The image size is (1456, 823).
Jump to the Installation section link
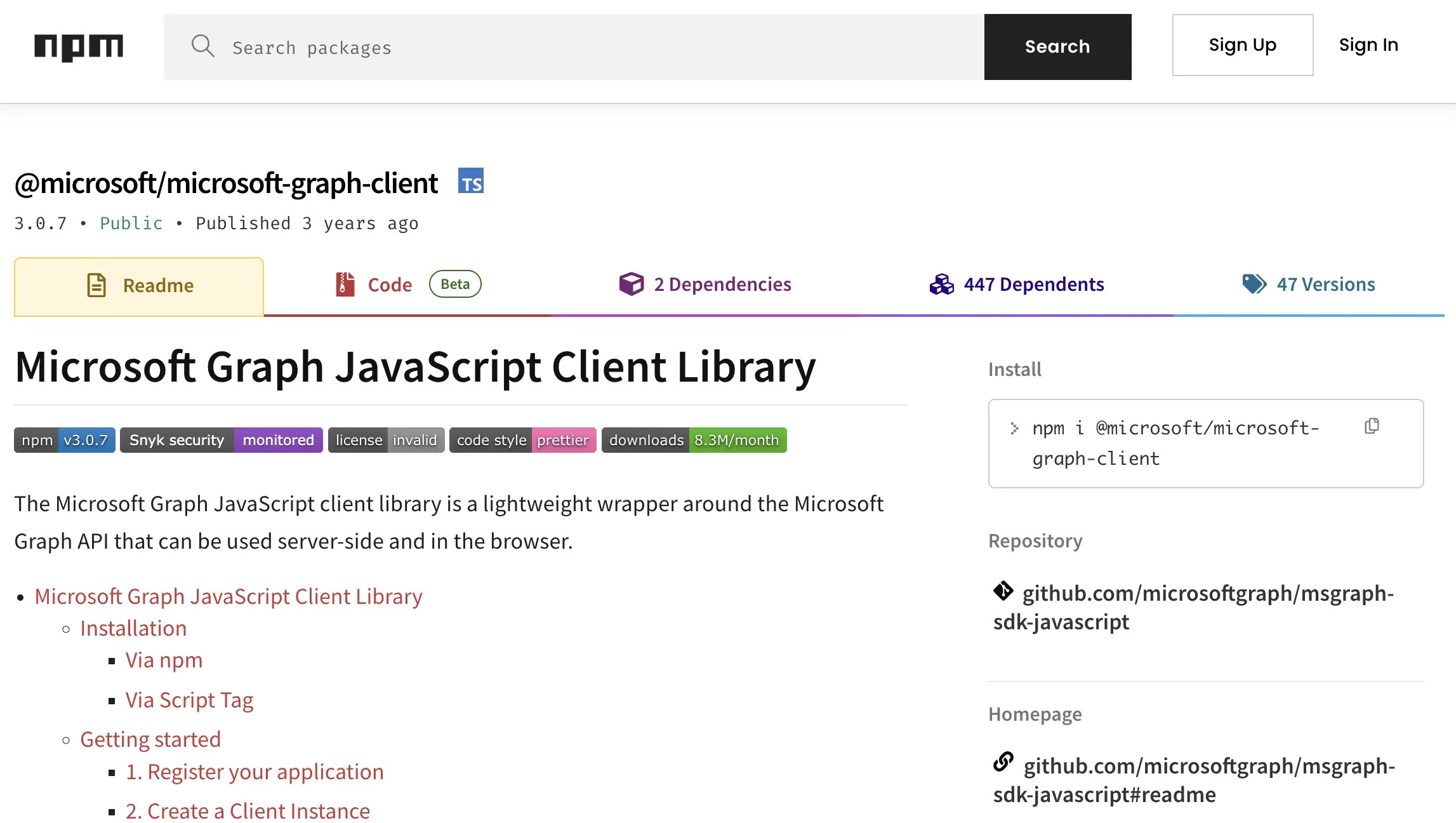[133, 628]
